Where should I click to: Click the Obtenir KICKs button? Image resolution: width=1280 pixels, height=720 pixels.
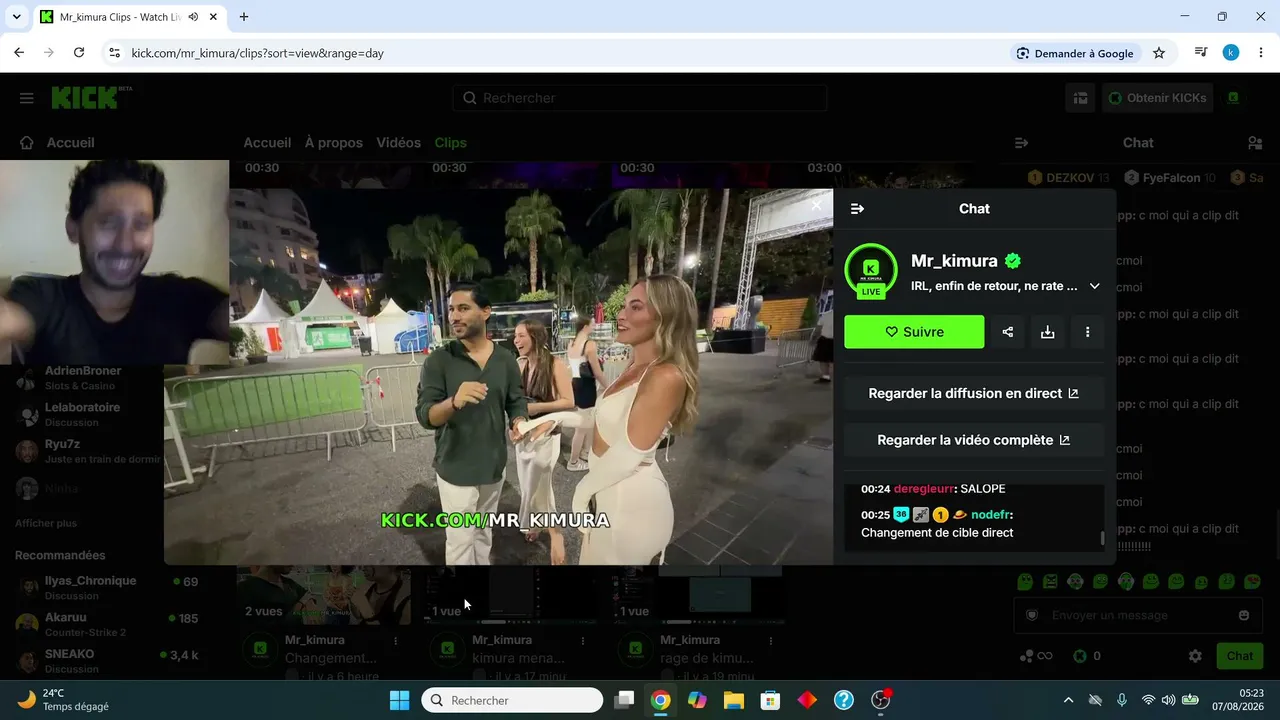(1158, 98)
